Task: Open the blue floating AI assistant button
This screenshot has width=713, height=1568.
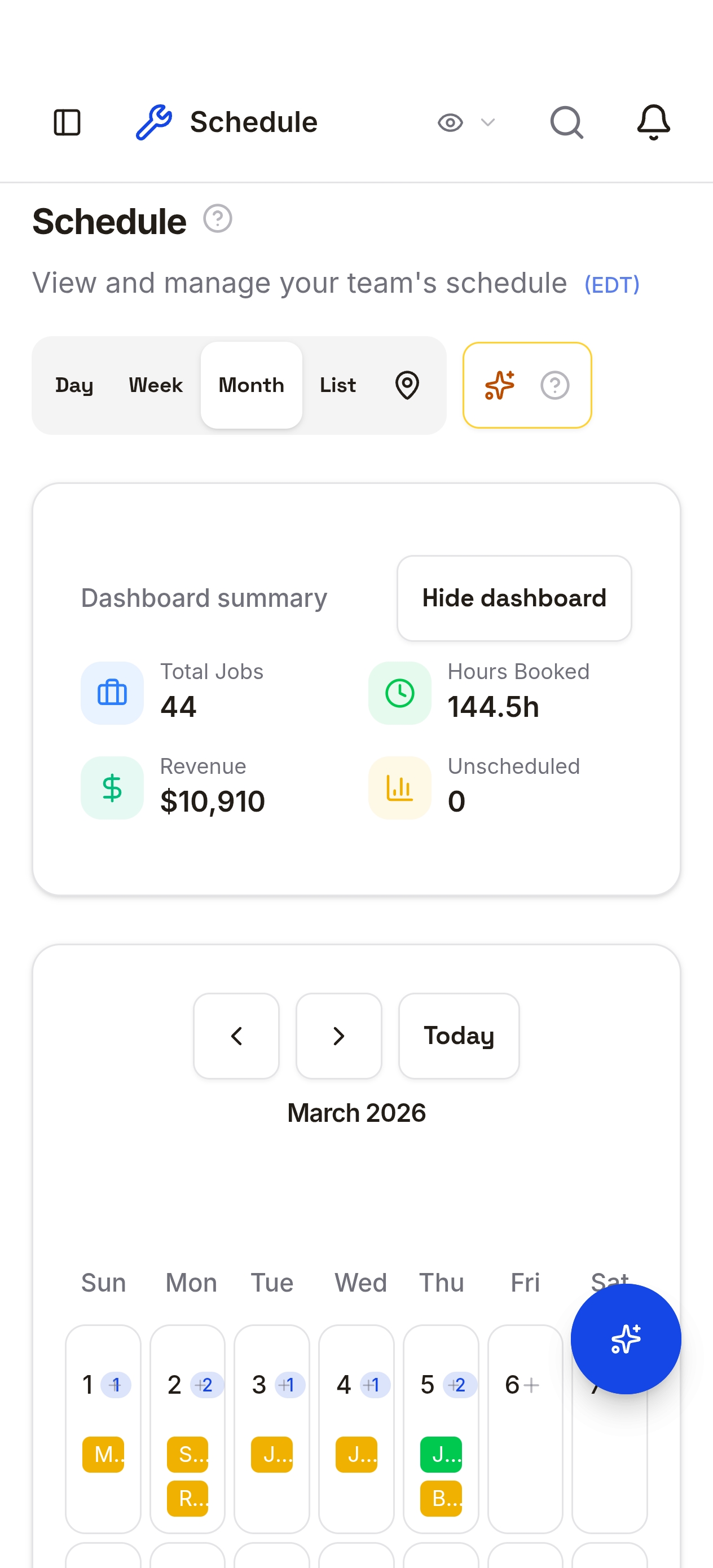Action: point(626,1338)
